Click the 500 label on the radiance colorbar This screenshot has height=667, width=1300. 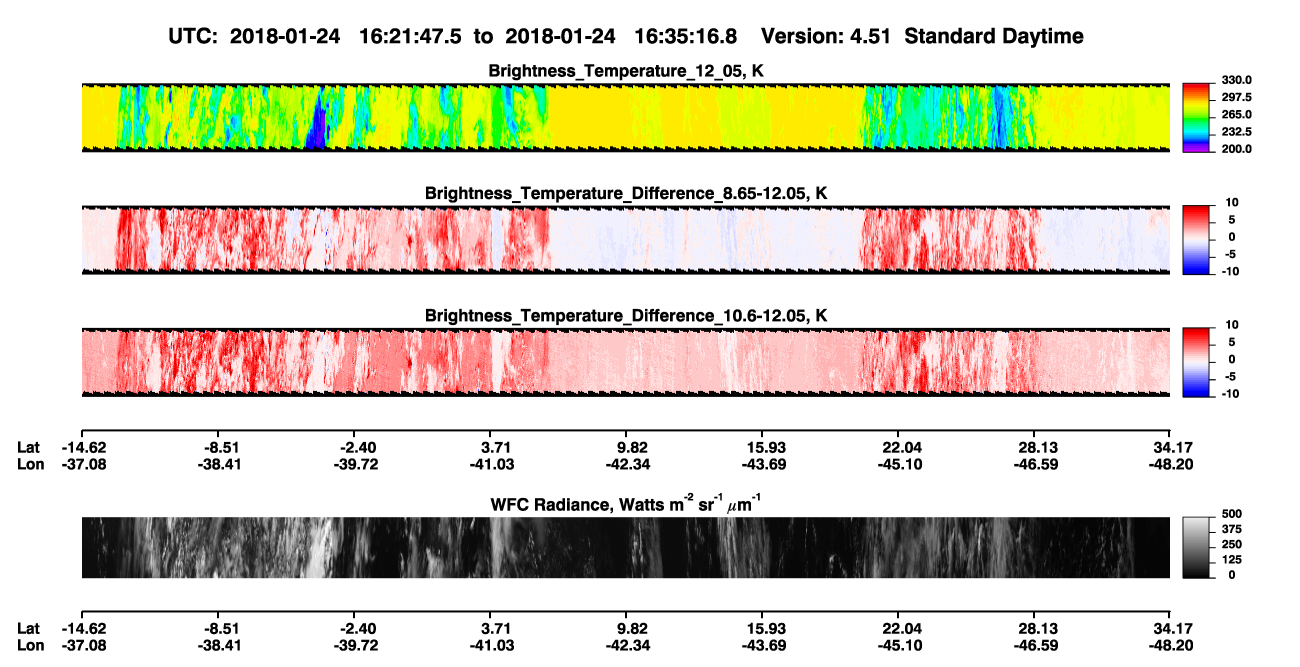pos(1233,513)
